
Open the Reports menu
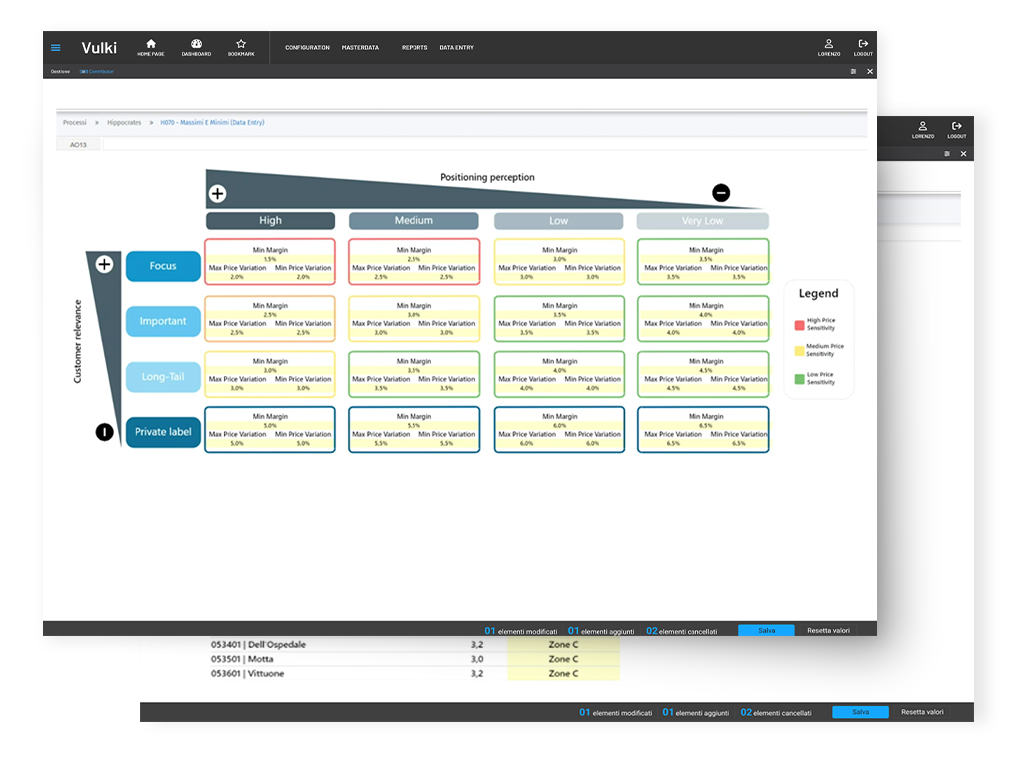414,48
